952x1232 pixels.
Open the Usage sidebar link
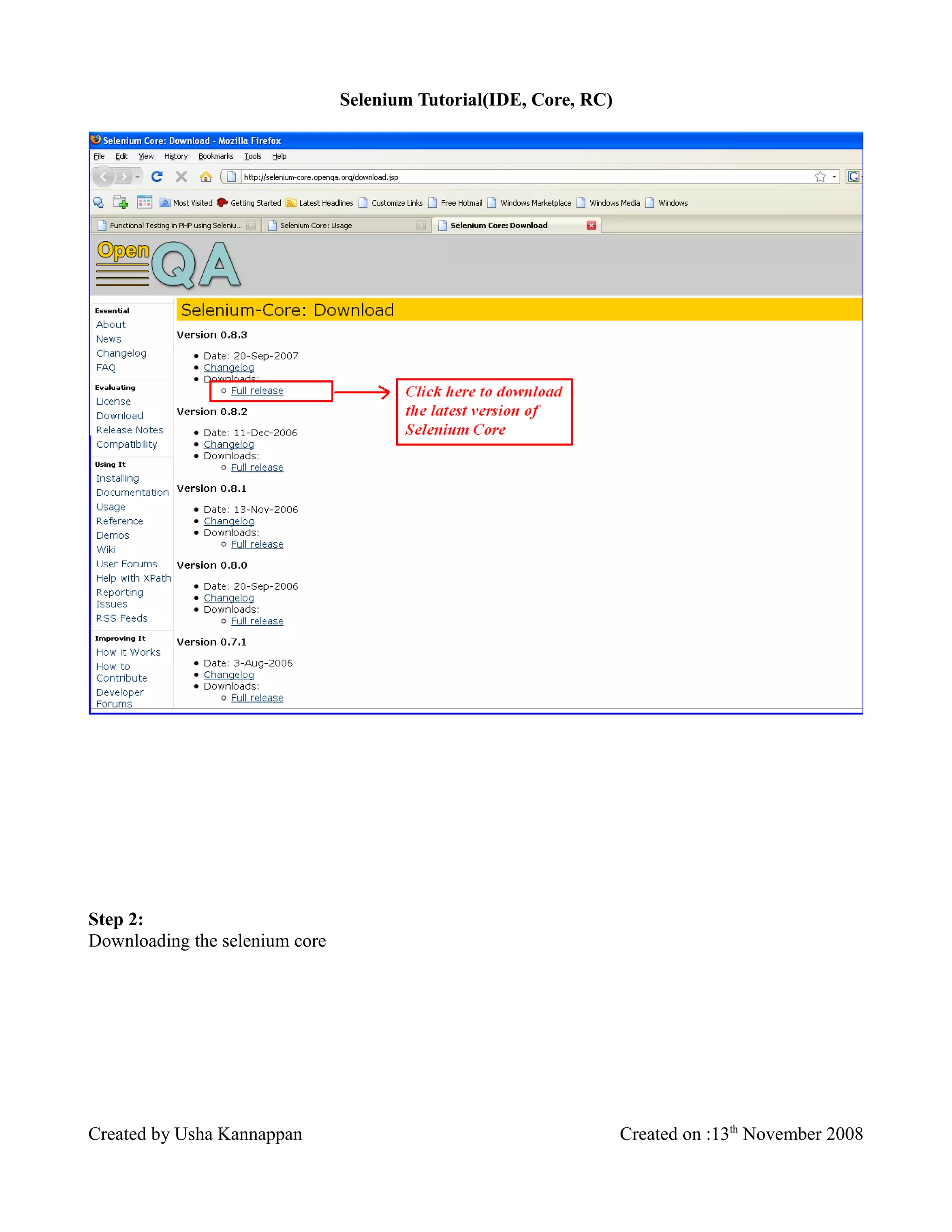(110, 507)
